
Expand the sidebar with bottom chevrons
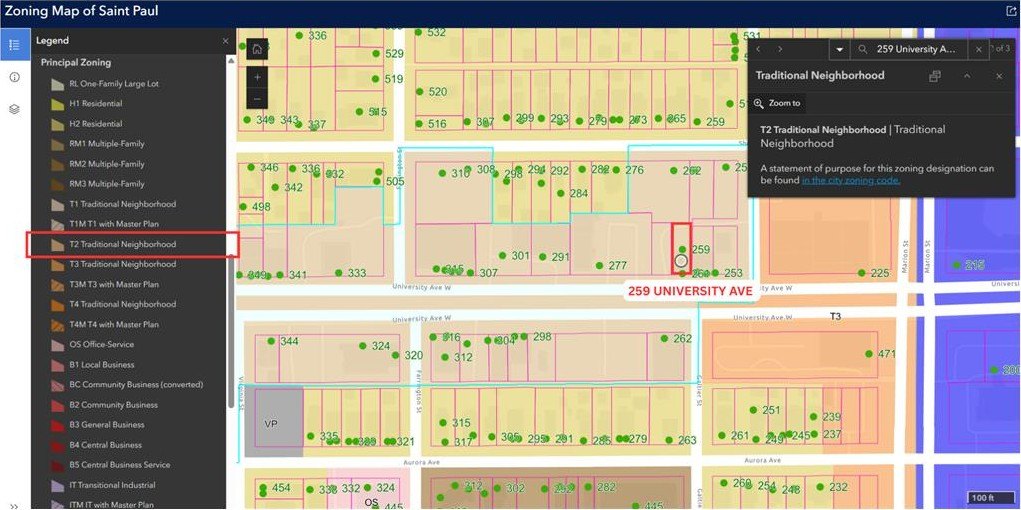pyautogui.click(x=14, y=505)
